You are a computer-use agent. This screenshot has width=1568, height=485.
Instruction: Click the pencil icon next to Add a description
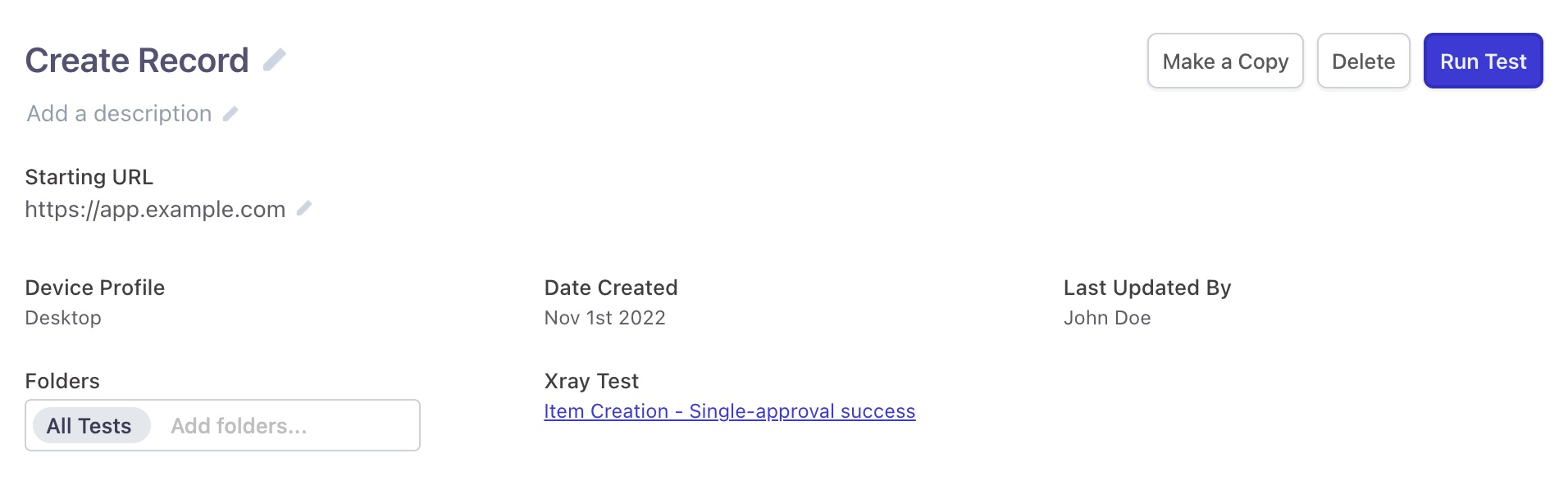coord(230,114)
